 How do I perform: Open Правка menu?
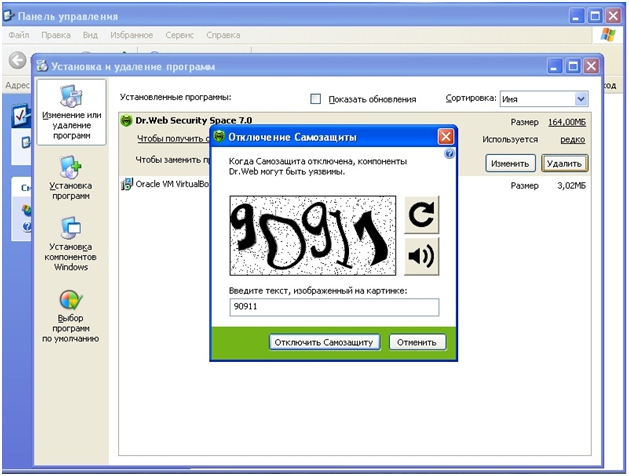coord(56,35)
